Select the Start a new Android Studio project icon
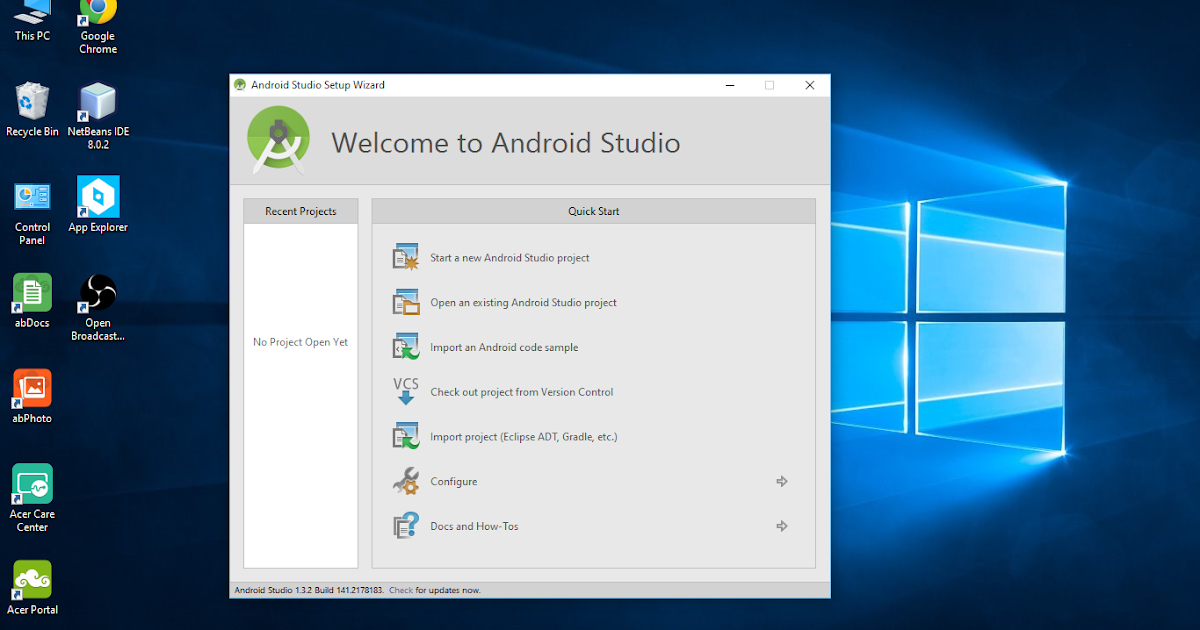The width and height of the screenshot is (1200, 630). tap(404, 256)
